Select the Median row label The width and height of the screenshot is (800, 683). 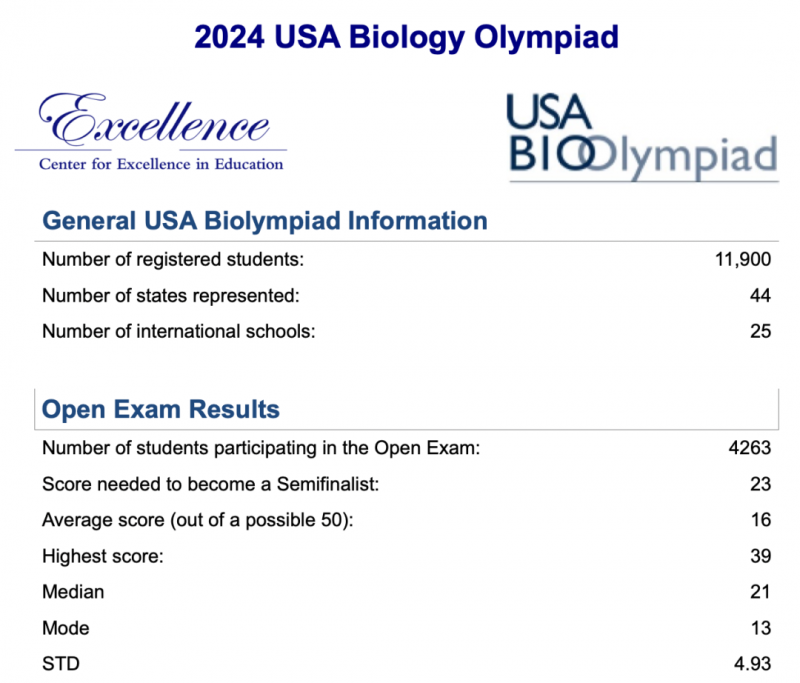[x=73, y=592]
